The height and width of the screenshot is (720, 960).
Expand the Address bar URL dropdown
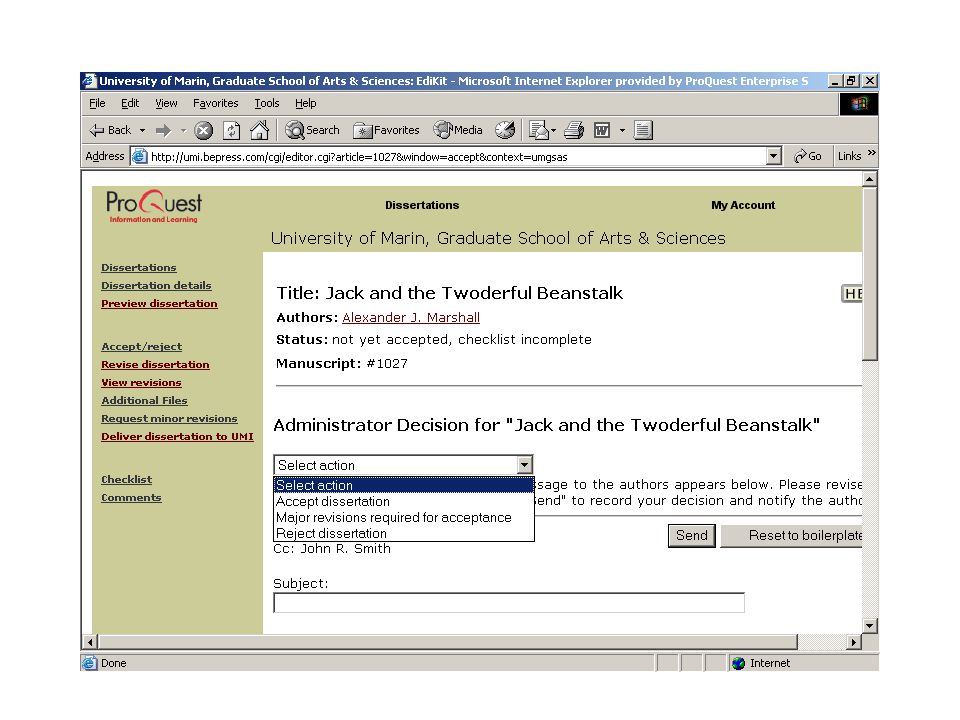tap(774, 156)
